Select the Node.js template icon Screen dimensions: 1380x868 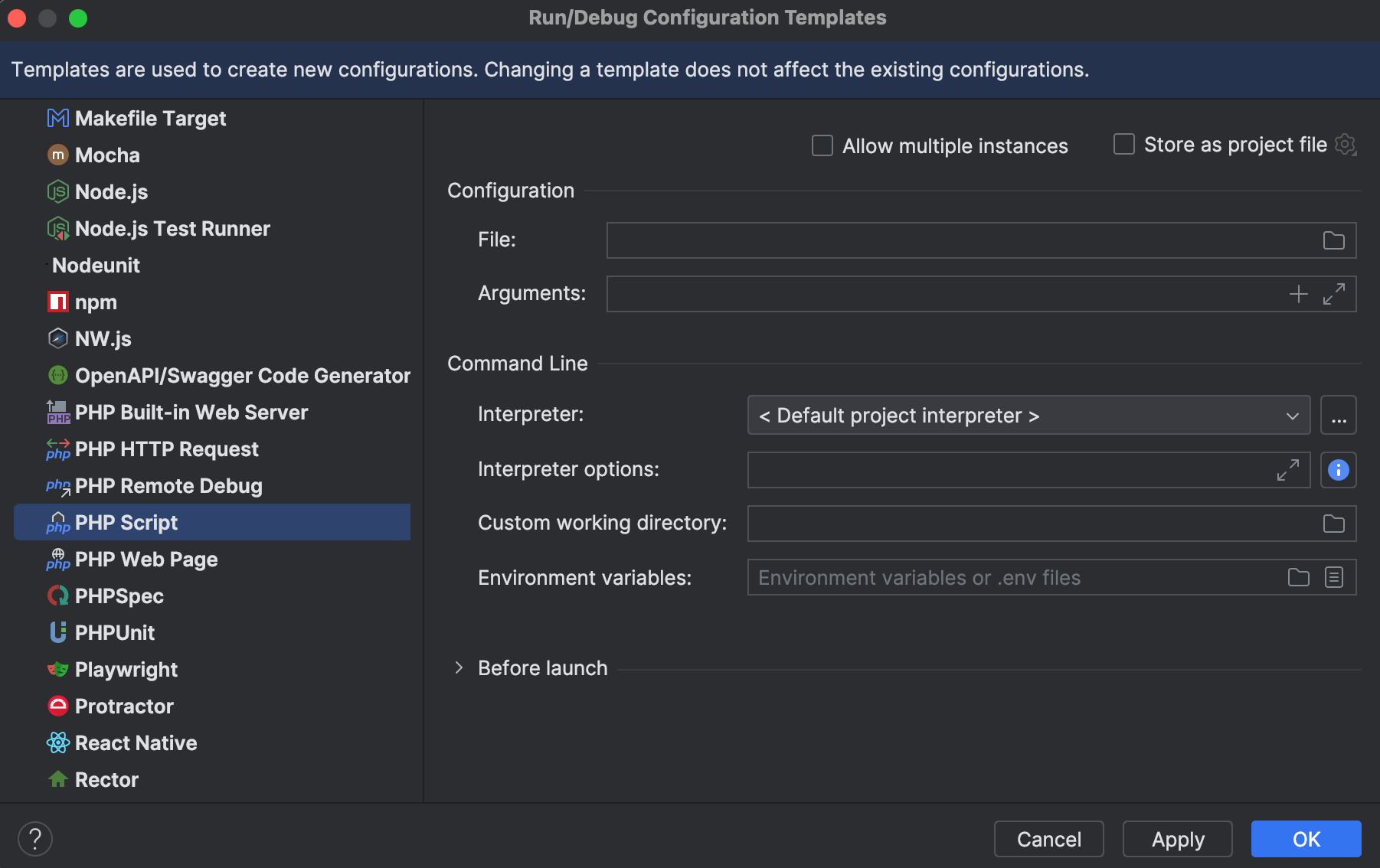click(x=57, y=192)
